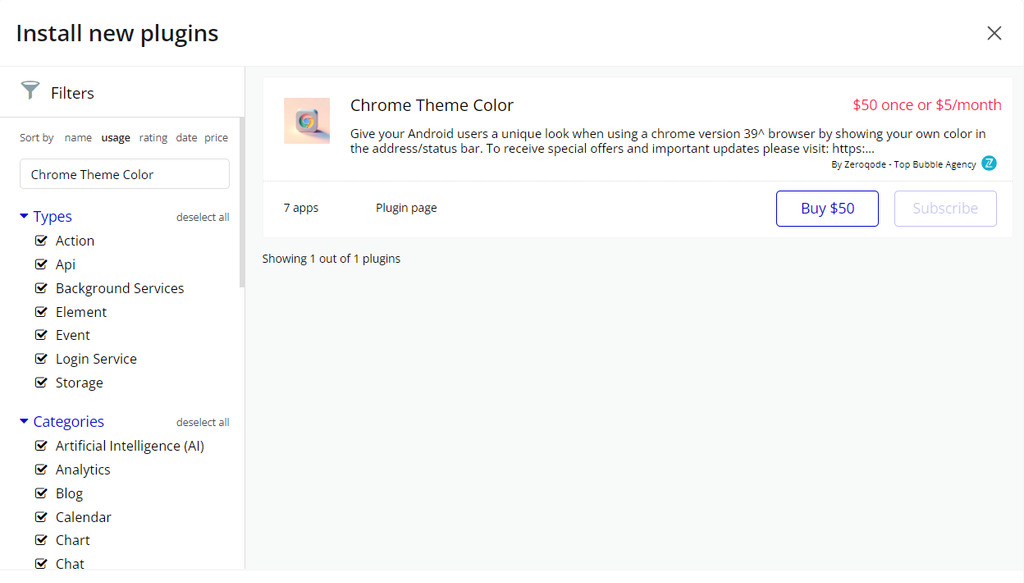The image size is (1024, 583).
Task: Click the 7 apps label
Action: (x=301, y=208)
